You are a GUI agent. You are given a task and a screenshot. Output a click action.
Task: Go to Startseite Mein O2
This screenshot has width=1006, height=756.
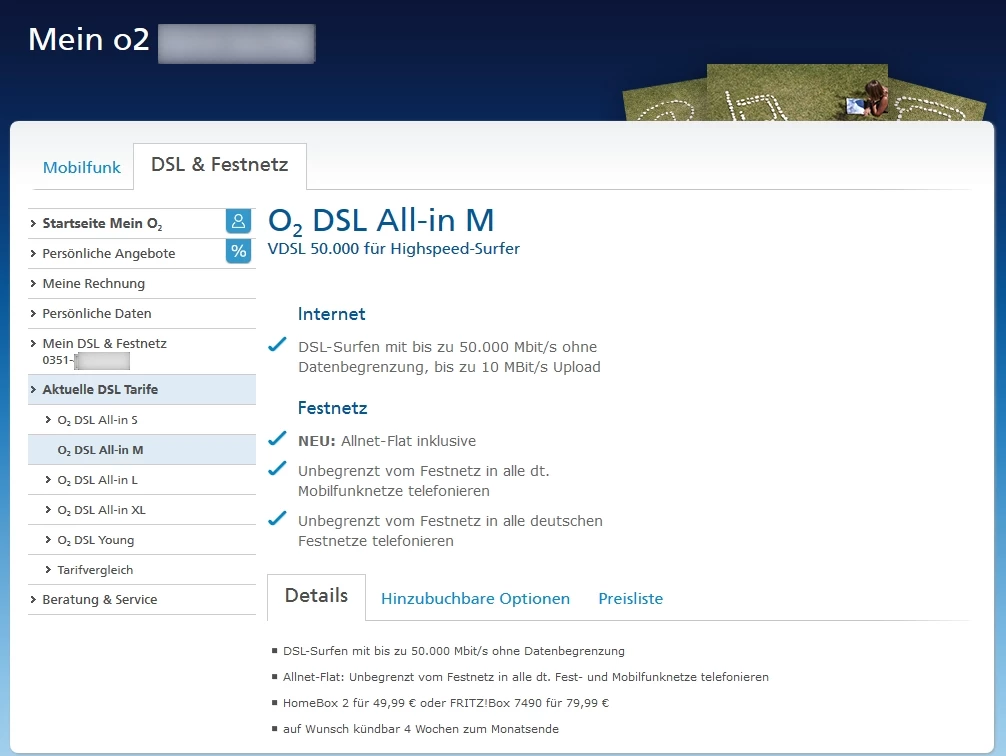(102, 224)
